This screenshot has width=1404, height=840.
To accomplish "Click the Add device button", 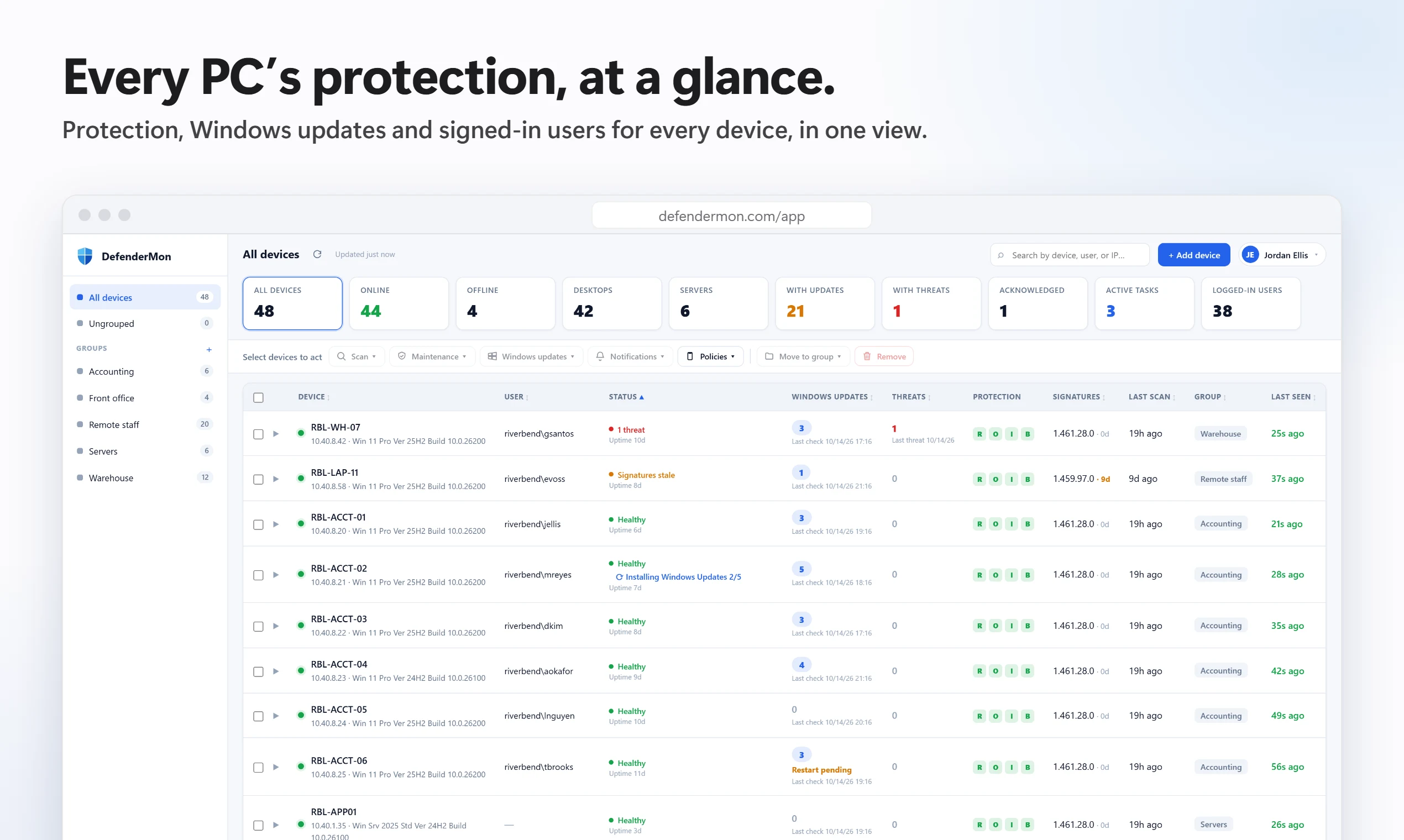I will (1194, 255).
